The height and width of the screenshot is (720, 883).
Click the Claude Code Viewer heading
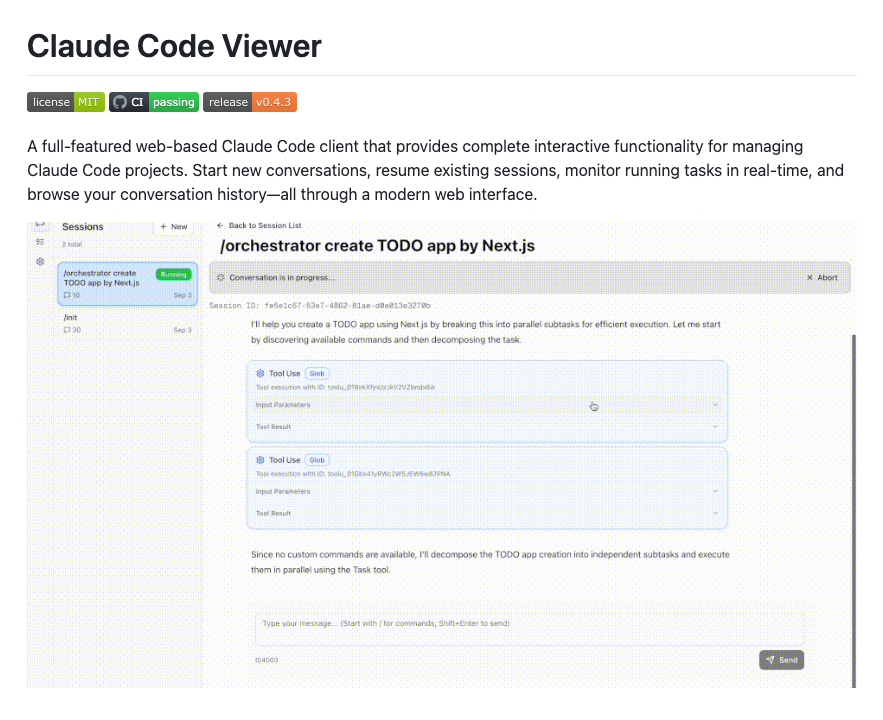(174, 46)
